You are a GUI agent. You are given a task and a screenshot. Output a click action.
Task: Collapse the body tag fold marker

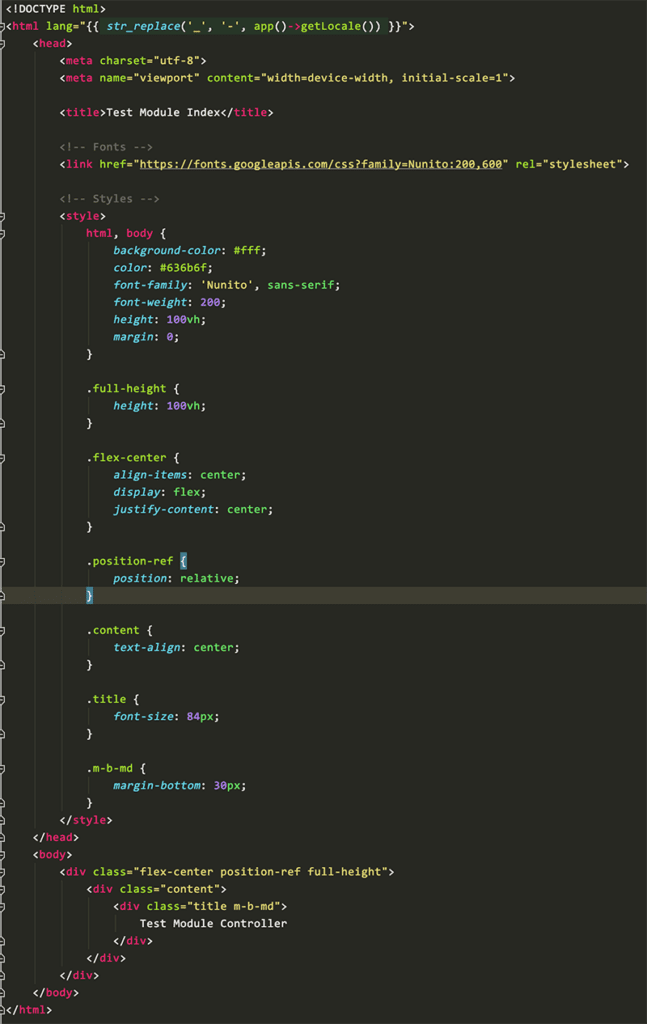pos(3,855)
